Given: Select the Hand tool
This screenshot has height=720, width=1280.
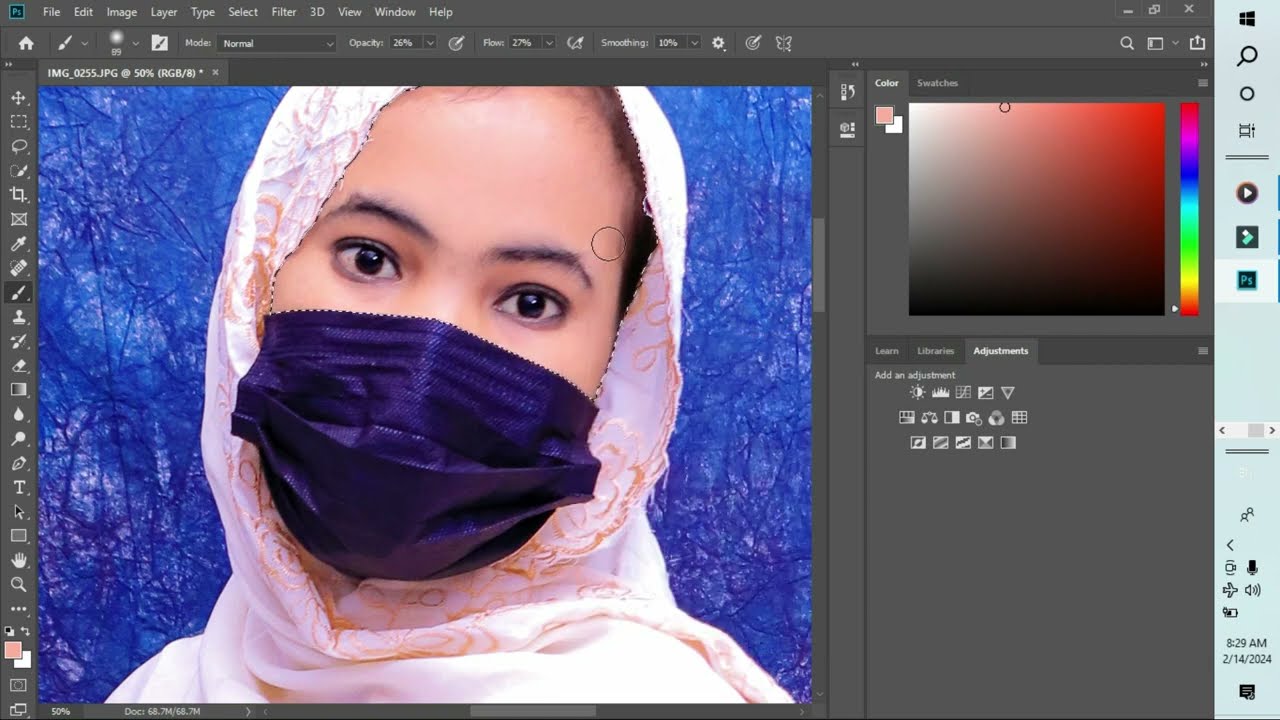Looking at the screenshot, I should [x=18, y=560].
